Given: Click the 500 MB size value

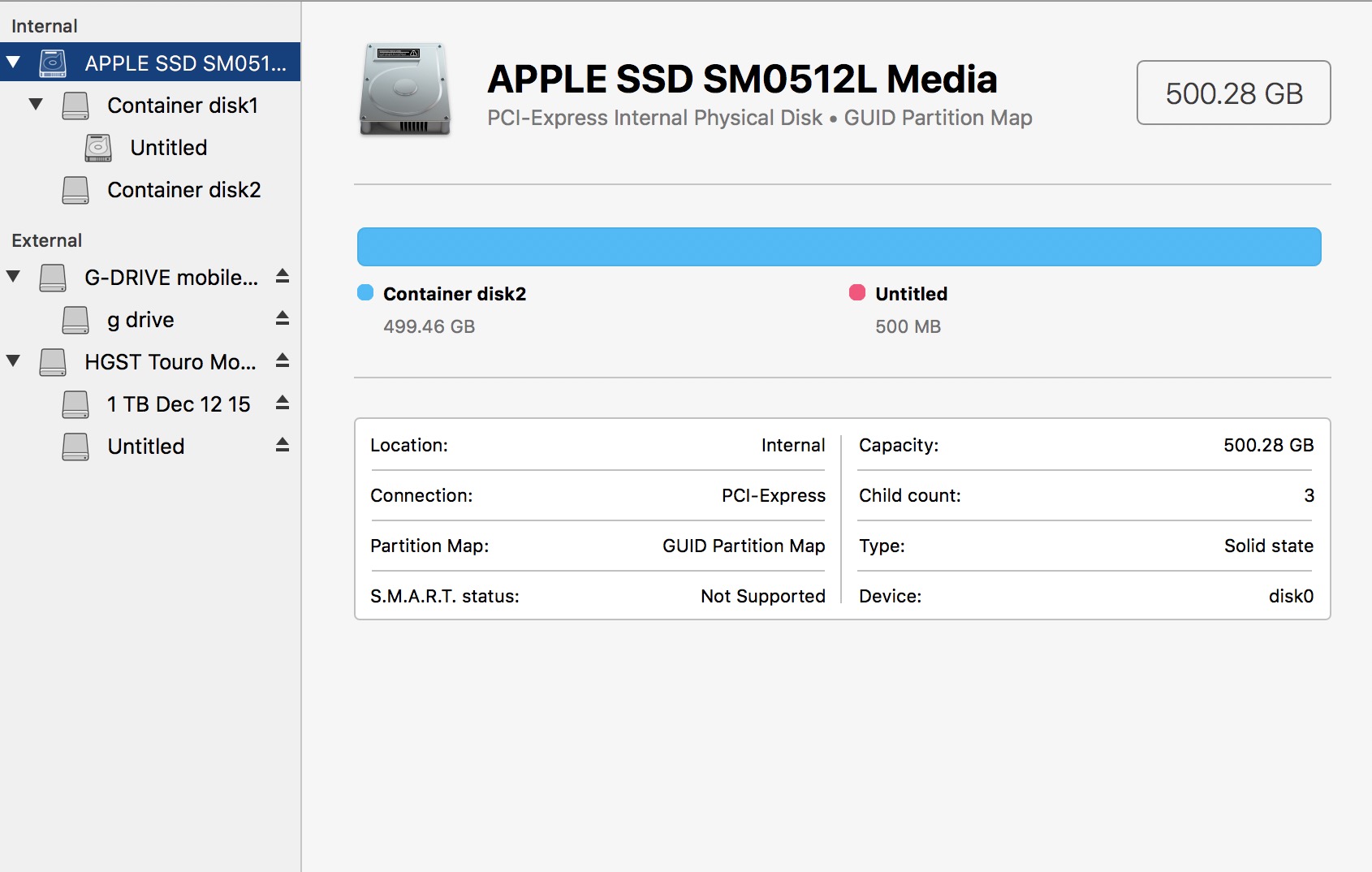Looking at the screenshot, I should 908,326.
